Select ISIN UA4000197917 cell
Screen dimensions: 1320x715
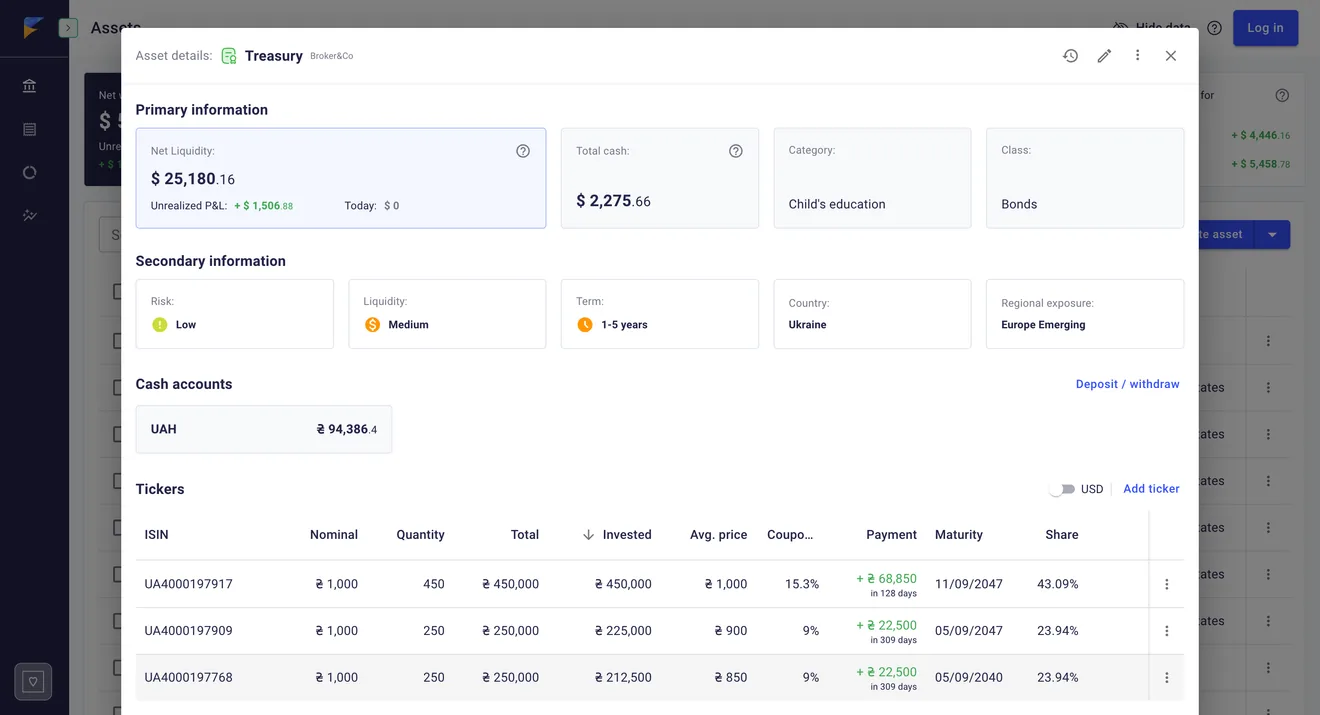click(189, 584)
